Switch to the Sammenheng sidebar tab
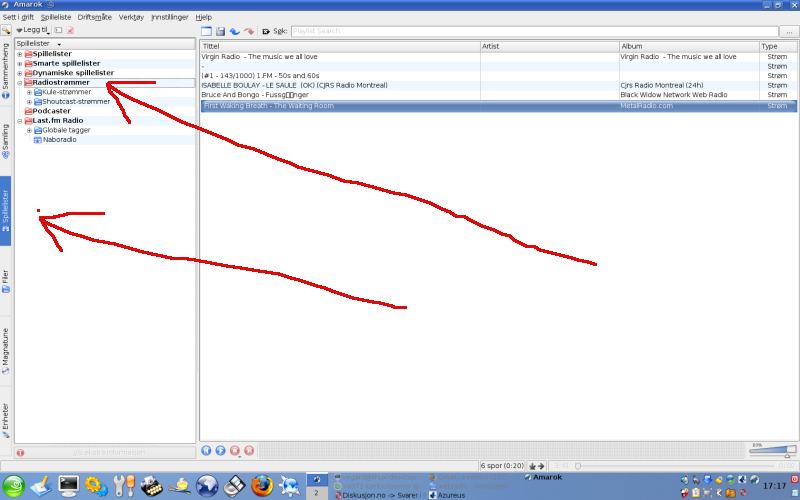Image resolution: width=800 pixels, height=500 pixels. coord(6,70)
